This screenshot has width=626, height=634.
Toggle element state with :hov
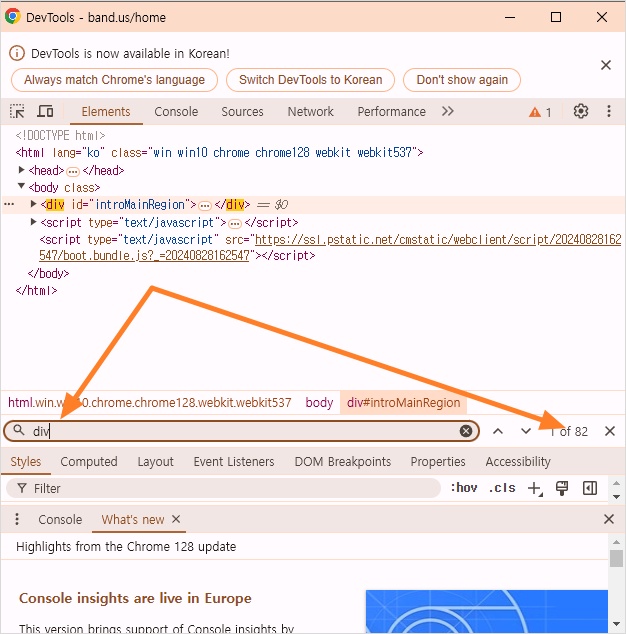tap(464, 488)
